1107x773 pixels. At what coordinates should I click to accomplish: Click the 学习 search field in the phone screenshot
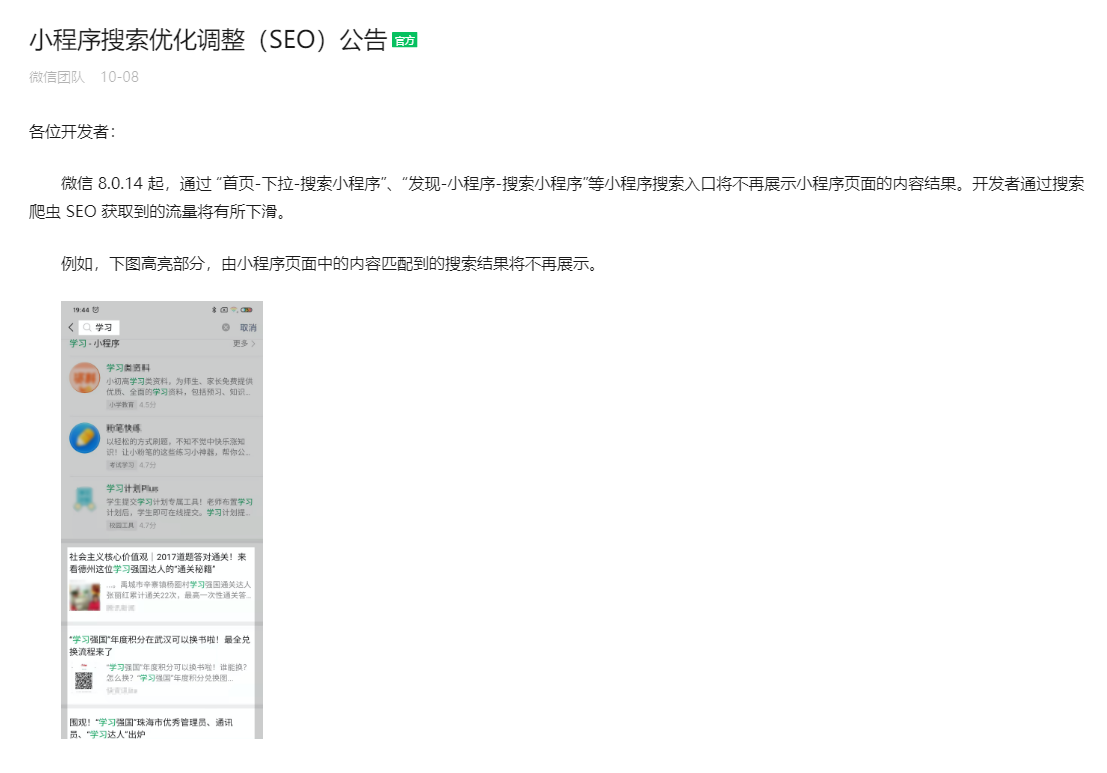(x=99, y=328)
